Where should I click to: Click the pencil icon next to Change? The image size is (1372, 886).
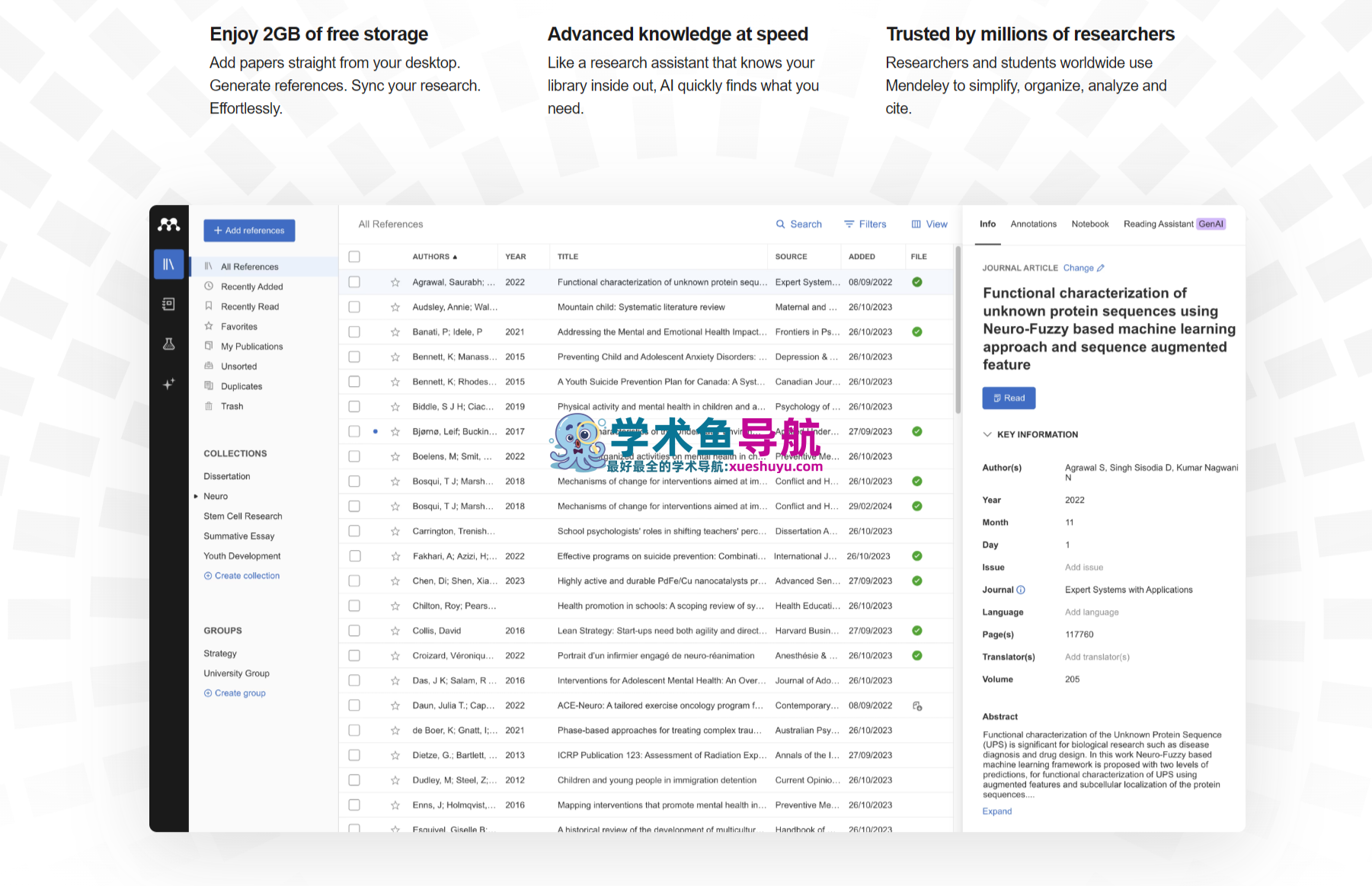tap(1101, 268)
